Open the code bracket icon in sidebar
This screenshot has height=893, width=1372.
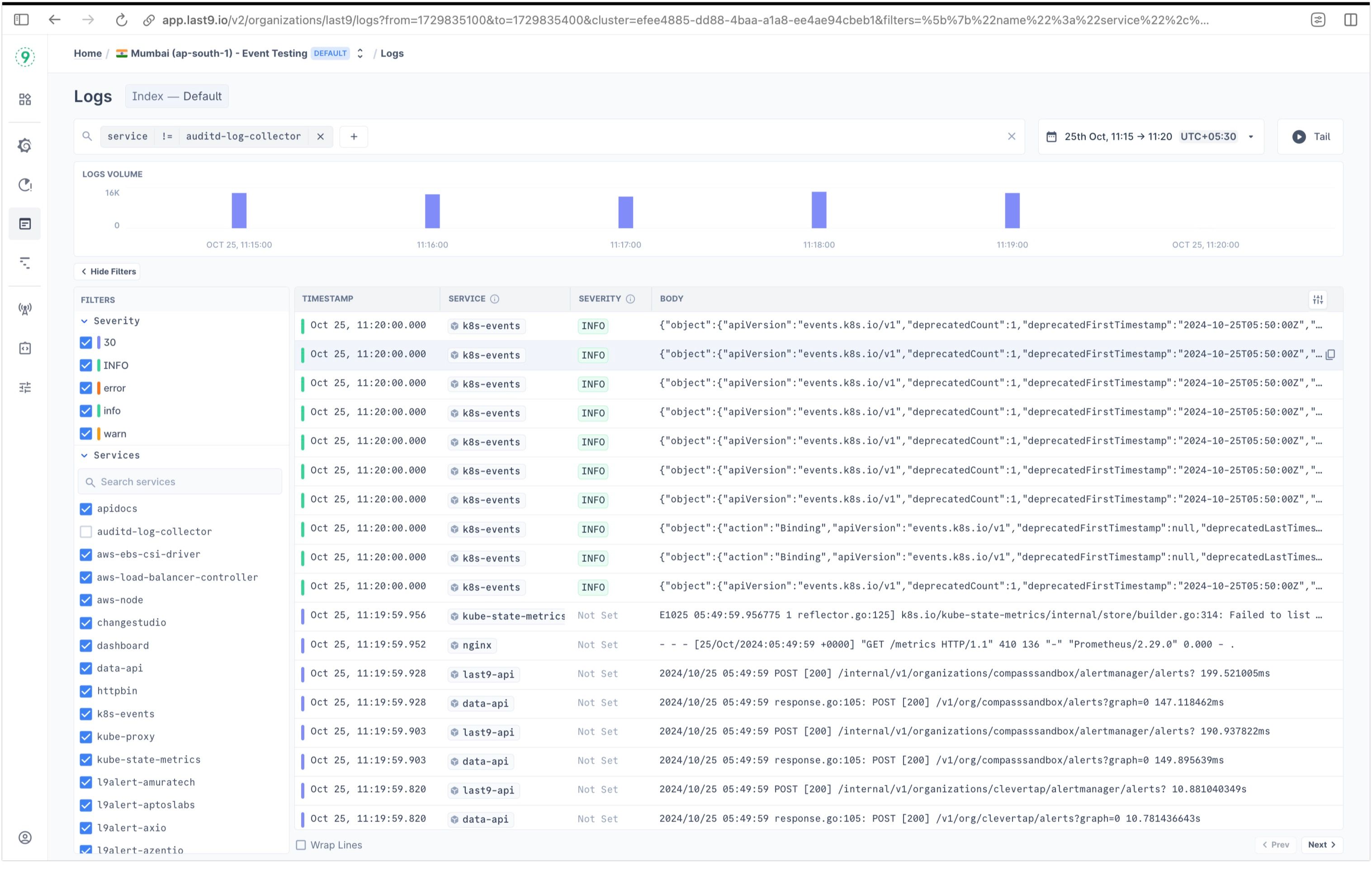click(x=25, y=348)
